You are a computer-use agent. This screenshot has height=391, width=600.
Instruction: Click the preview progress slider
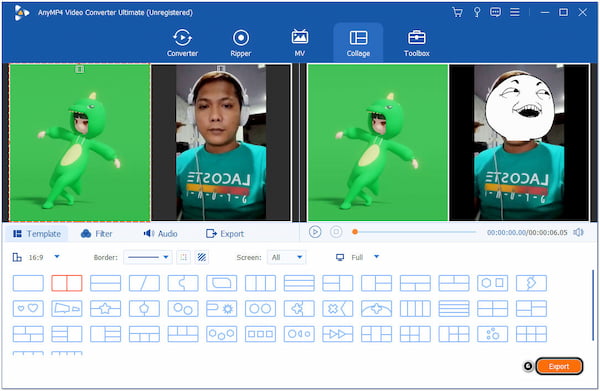coord(414,232)
